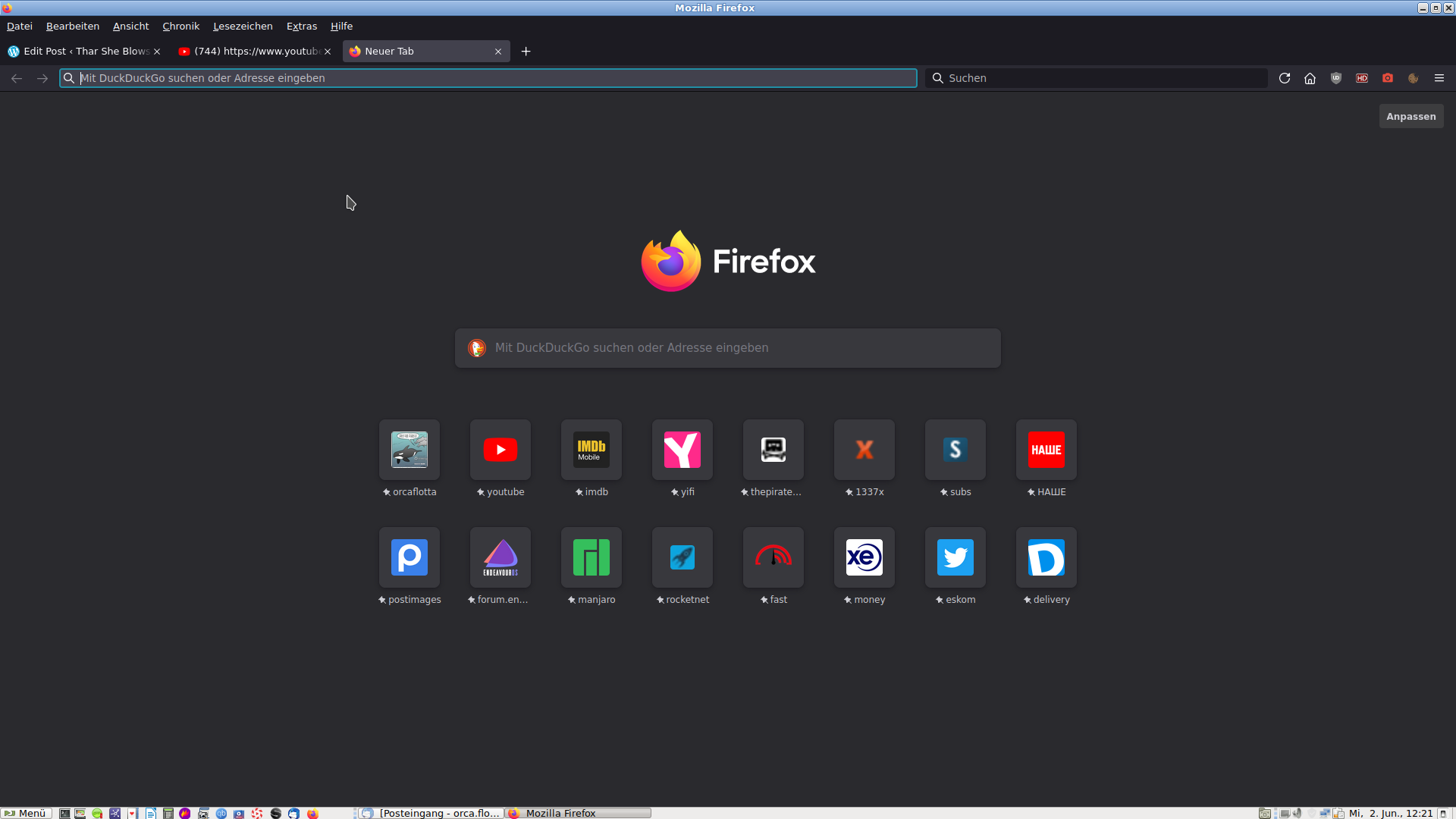Open the imdb shortcut tile
This screenshot has height=819, width=1456.
pos(591,450)
